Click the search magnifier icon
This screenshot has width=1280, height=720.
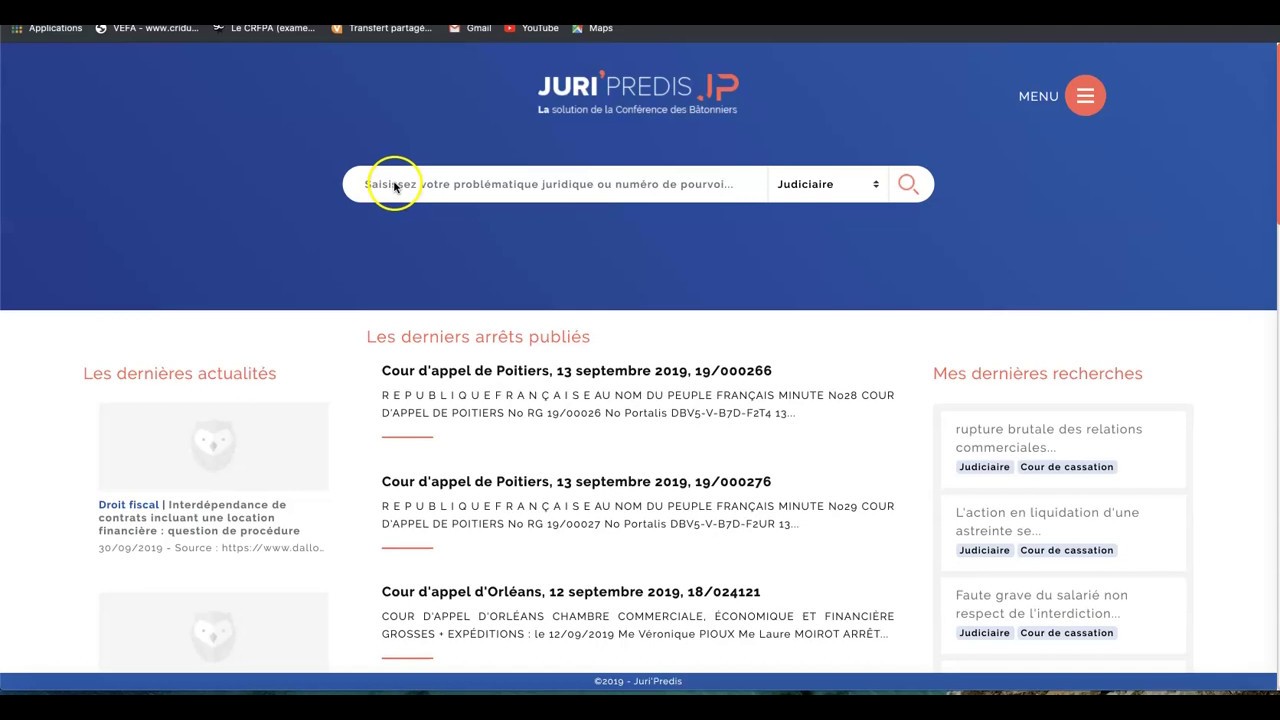coord(908,184)
